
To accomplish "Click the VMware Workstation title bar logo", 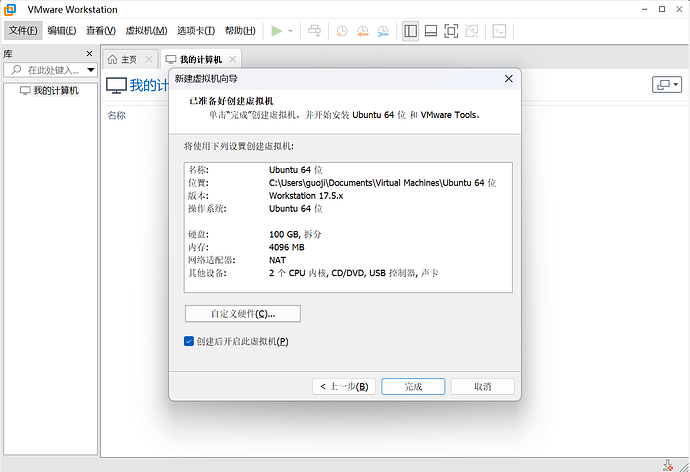I will click(x=10, y=9).
